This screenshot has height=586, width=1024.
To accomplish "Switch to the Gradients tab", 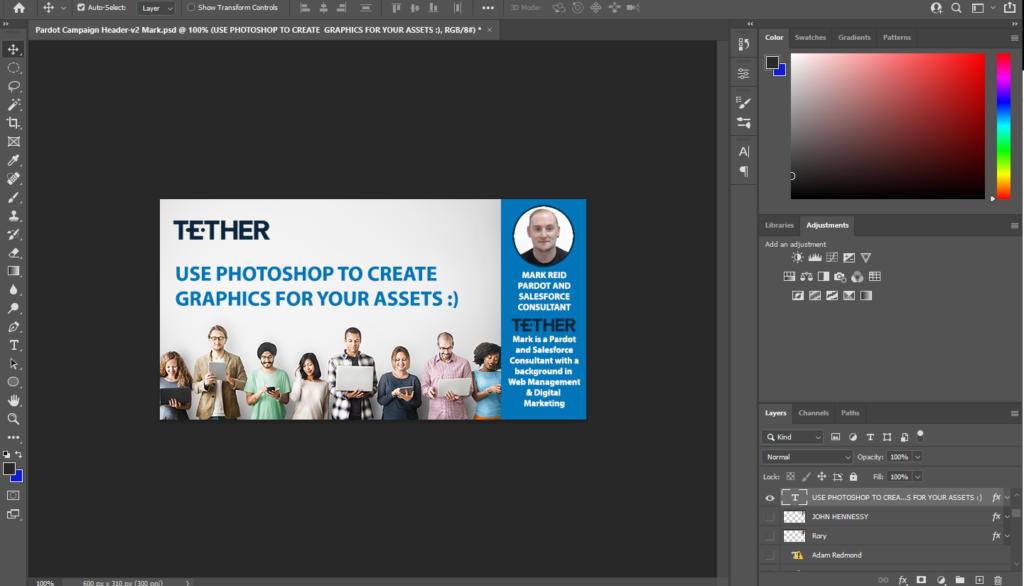I will [x=854, y=38].
